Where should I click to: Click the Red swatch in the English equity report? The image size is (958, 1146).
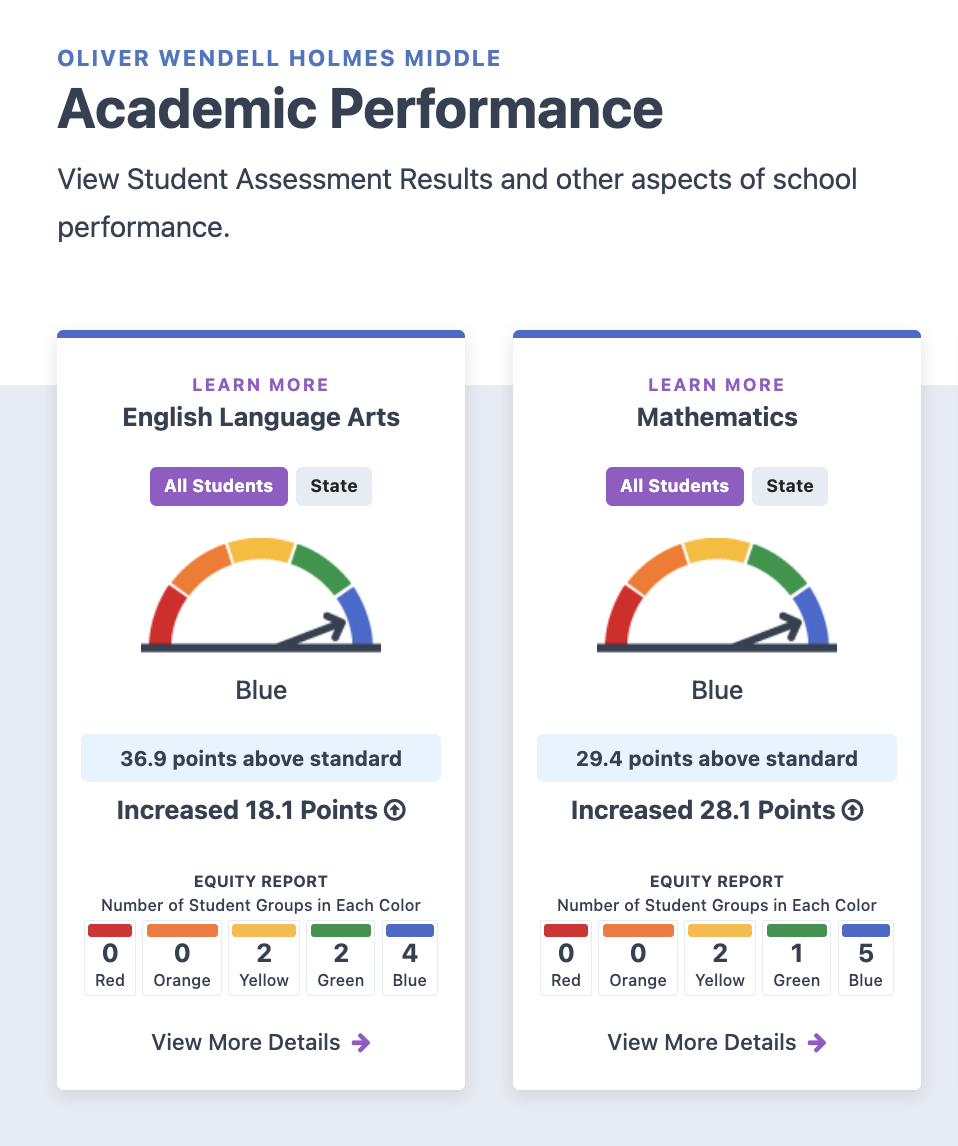point(110,931)
